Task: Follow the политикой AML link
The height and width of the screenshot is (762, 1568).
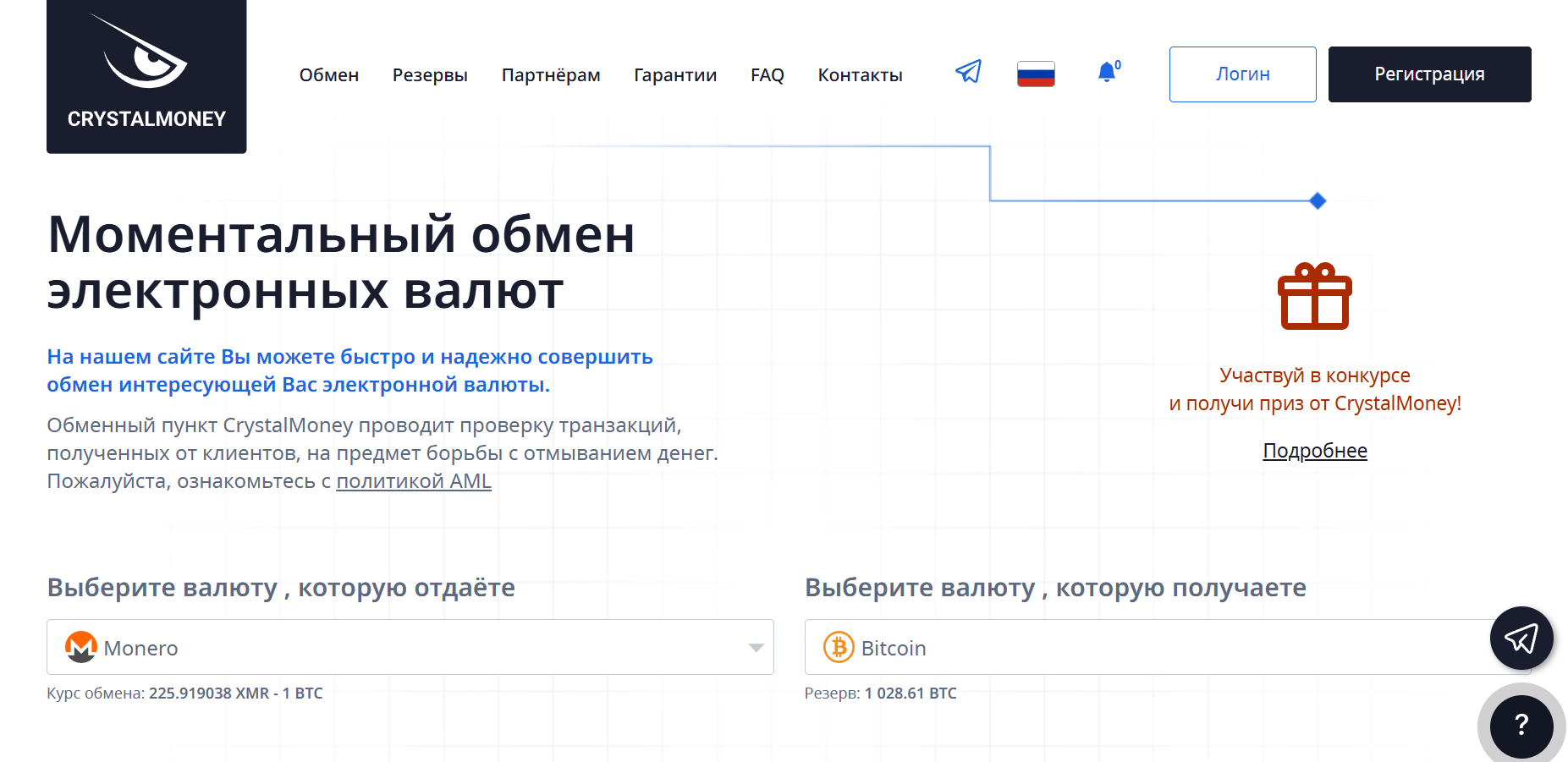Action: (413, 481)
